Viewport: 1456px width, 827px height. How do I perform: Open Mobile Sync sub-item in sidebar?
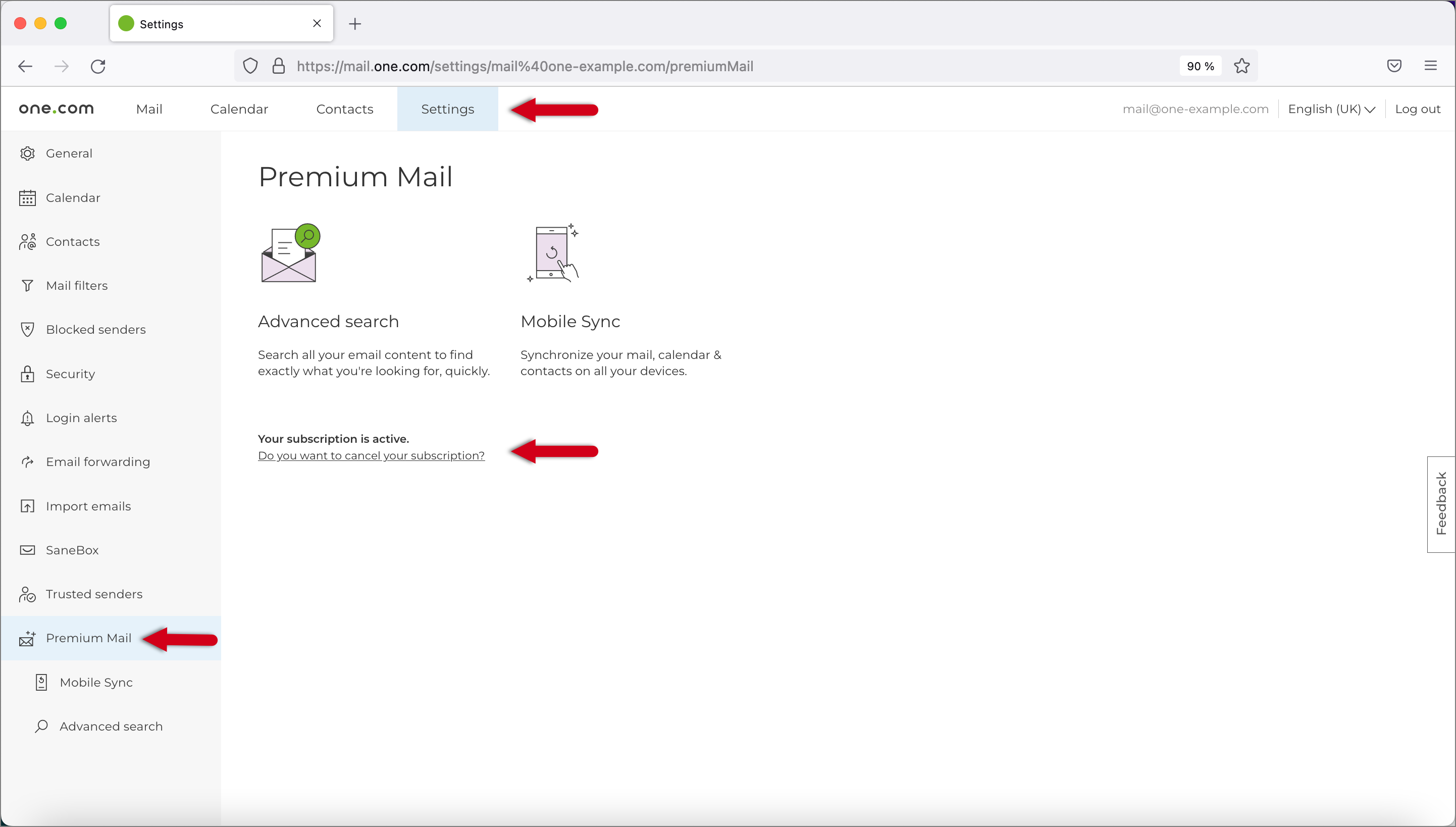pos(111,682)
